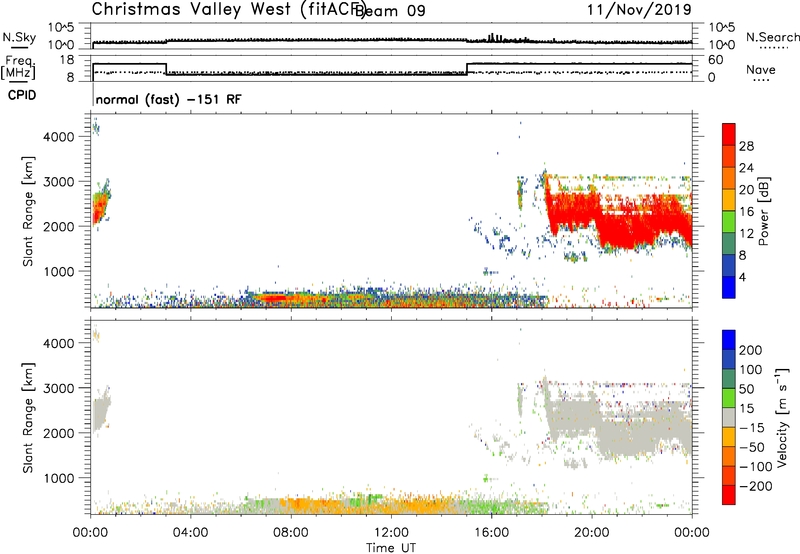This screenshot has width=800, height=554.
Task: Click the 'N.Search' legend label
Action: coord(772,37)
